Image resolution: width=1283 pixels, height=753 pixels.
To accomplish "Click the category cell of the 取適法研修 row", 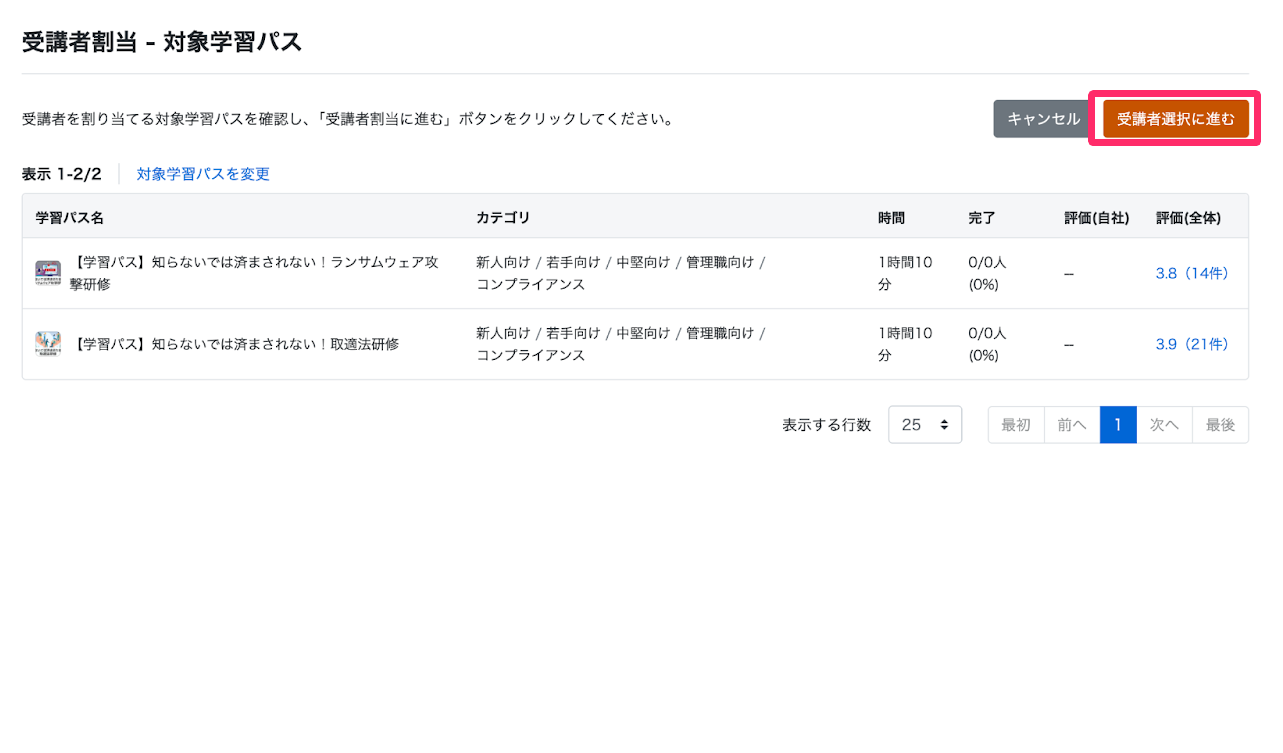I will coord(621,344).
